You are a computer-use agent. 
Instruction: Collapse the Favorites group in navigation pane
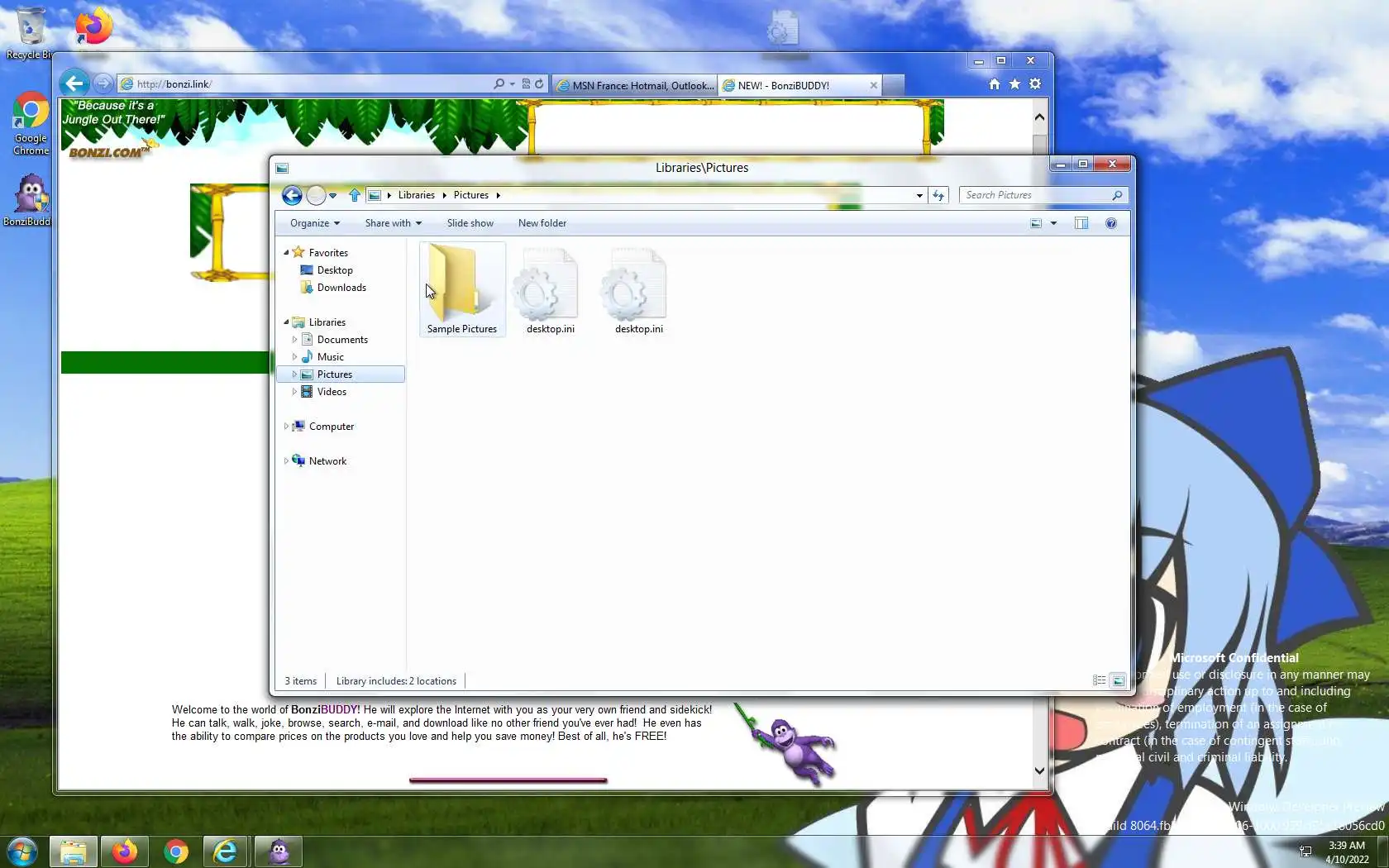(x=286, y=252)
